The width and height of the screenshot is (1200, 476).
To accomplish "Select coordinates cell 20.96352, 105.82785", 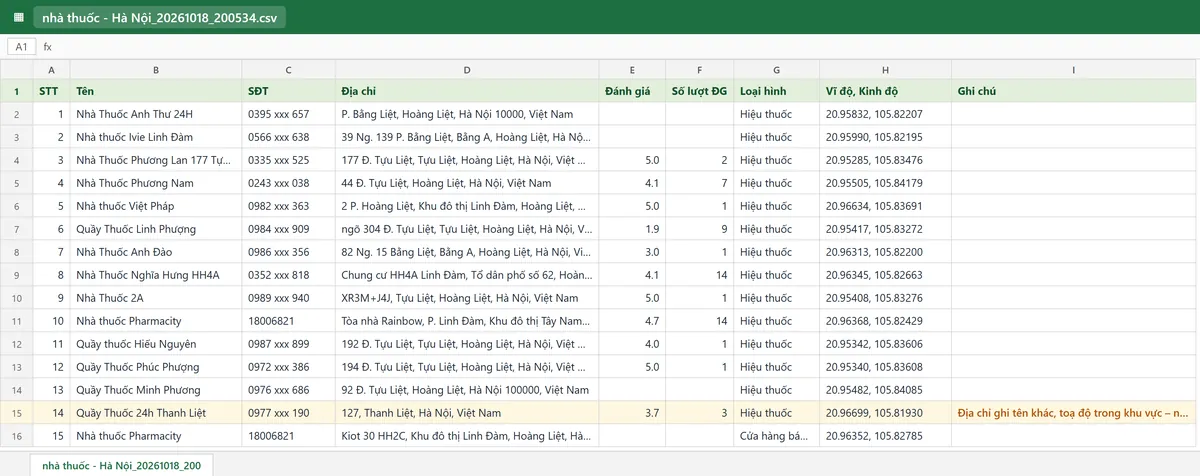I will tap(885, 436).
